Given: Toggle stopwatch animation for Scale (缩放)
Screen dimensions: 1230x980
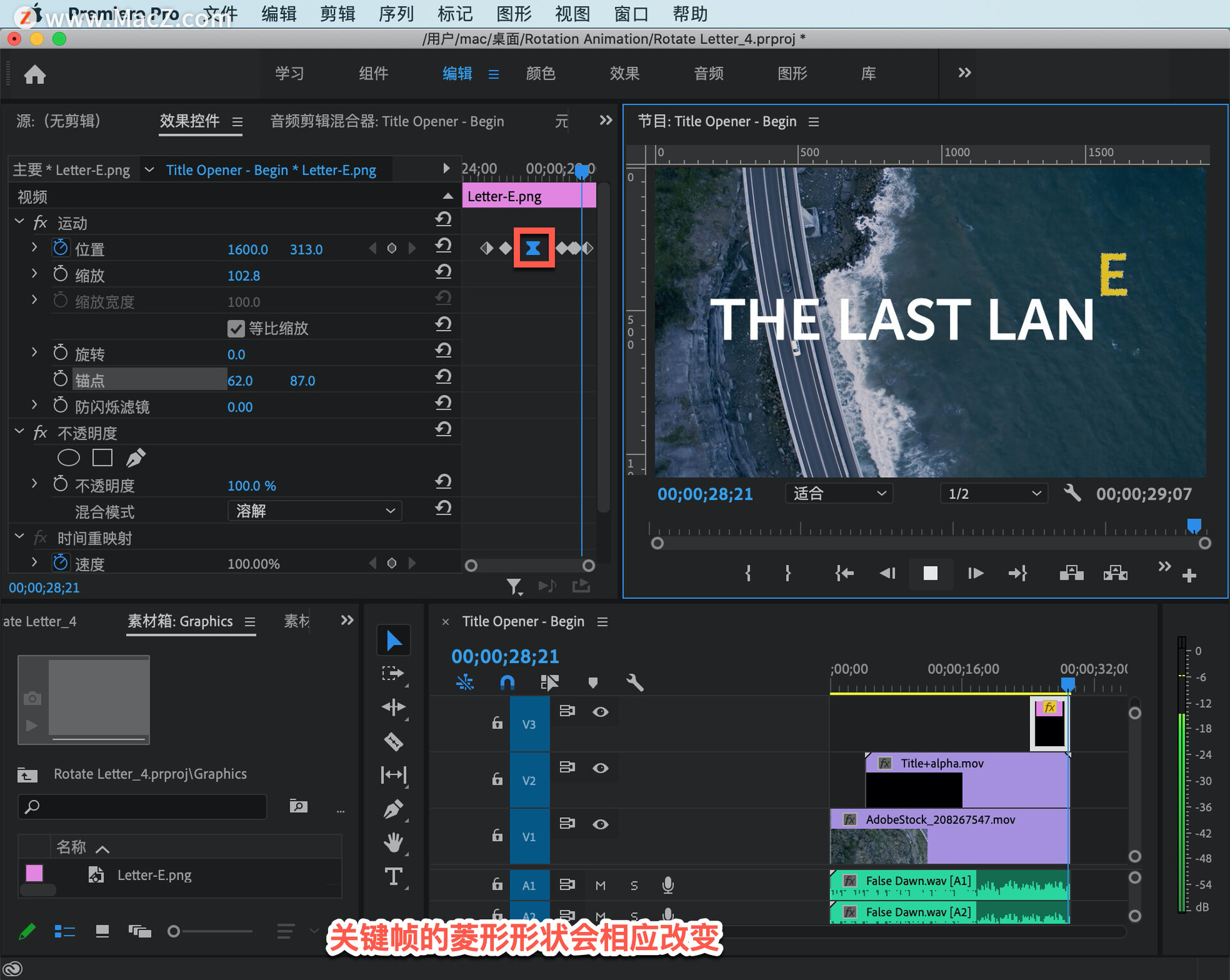Looking at the screenshot, I should click(x=60, y=275).
